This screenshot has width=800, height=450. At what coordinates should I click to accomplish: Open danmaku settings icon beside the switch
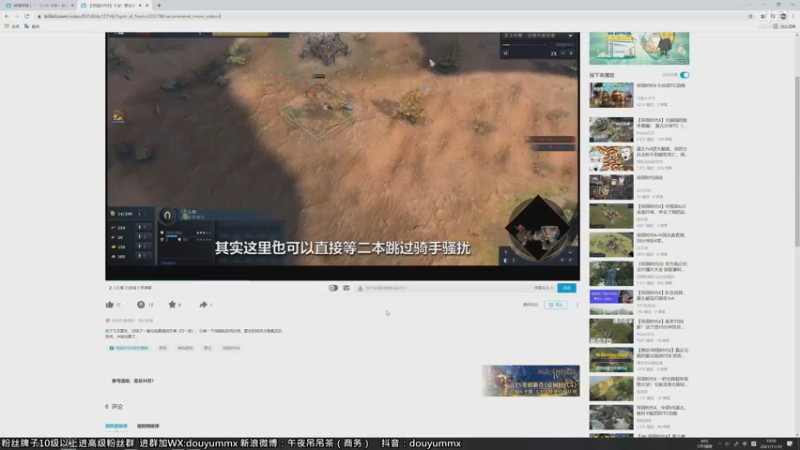point(346,288)
